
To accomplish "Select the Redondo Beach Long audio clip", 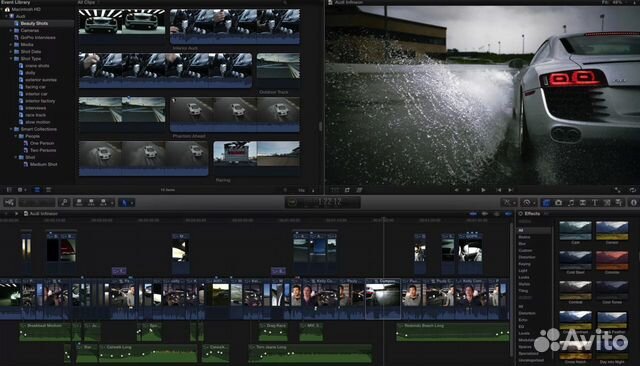I will (x=453, y=332).
